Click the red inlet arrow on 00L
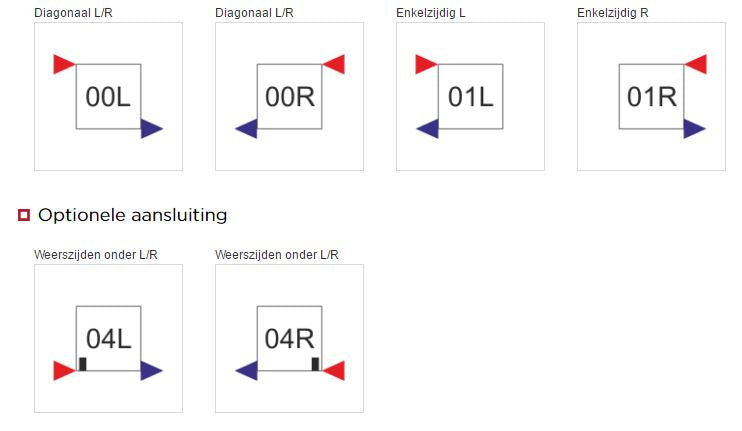Screen dimensions: 742x431 point(64,64)
